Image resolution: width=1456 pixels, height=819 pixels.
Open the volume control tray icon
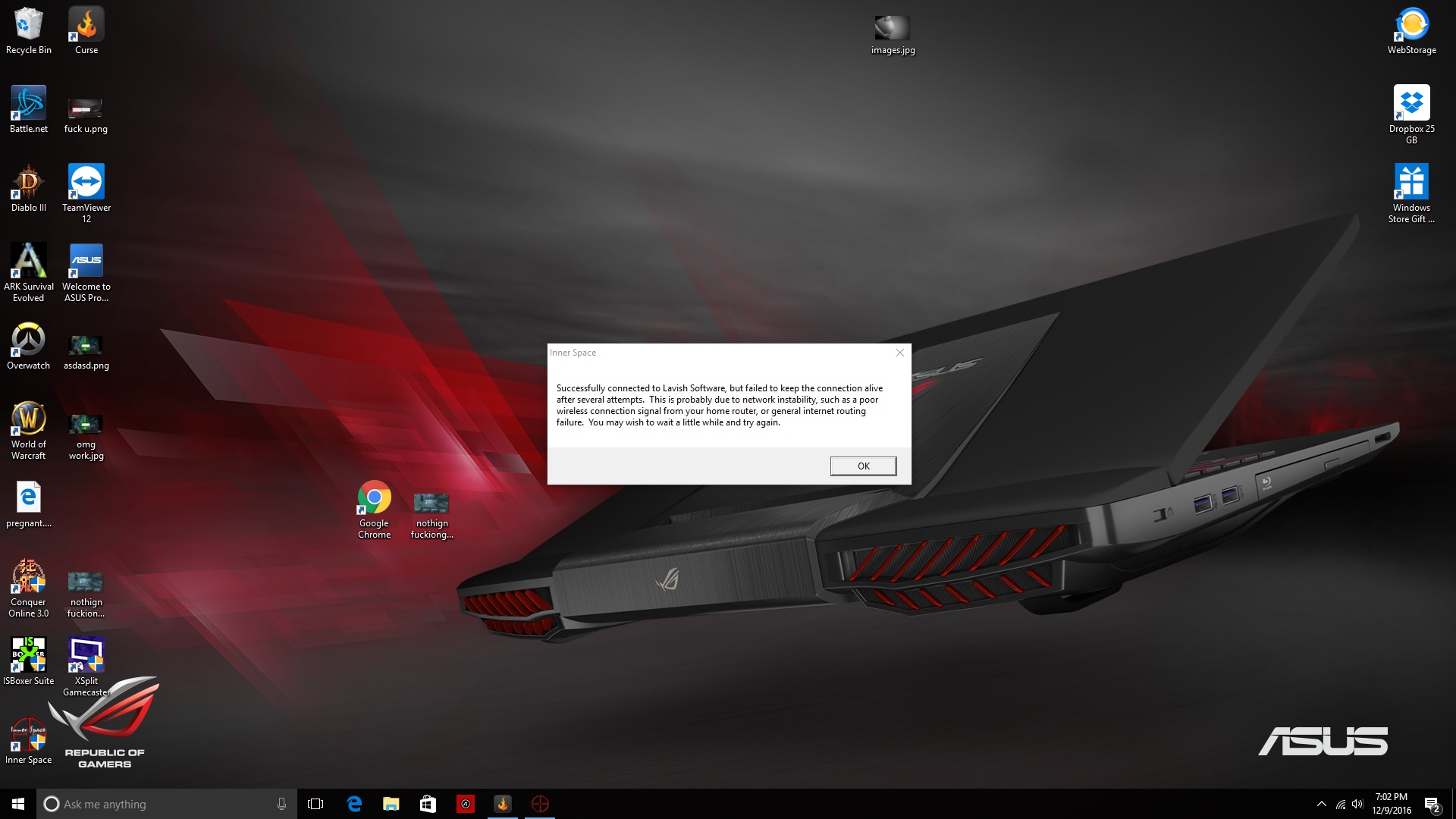[1357, 804]
